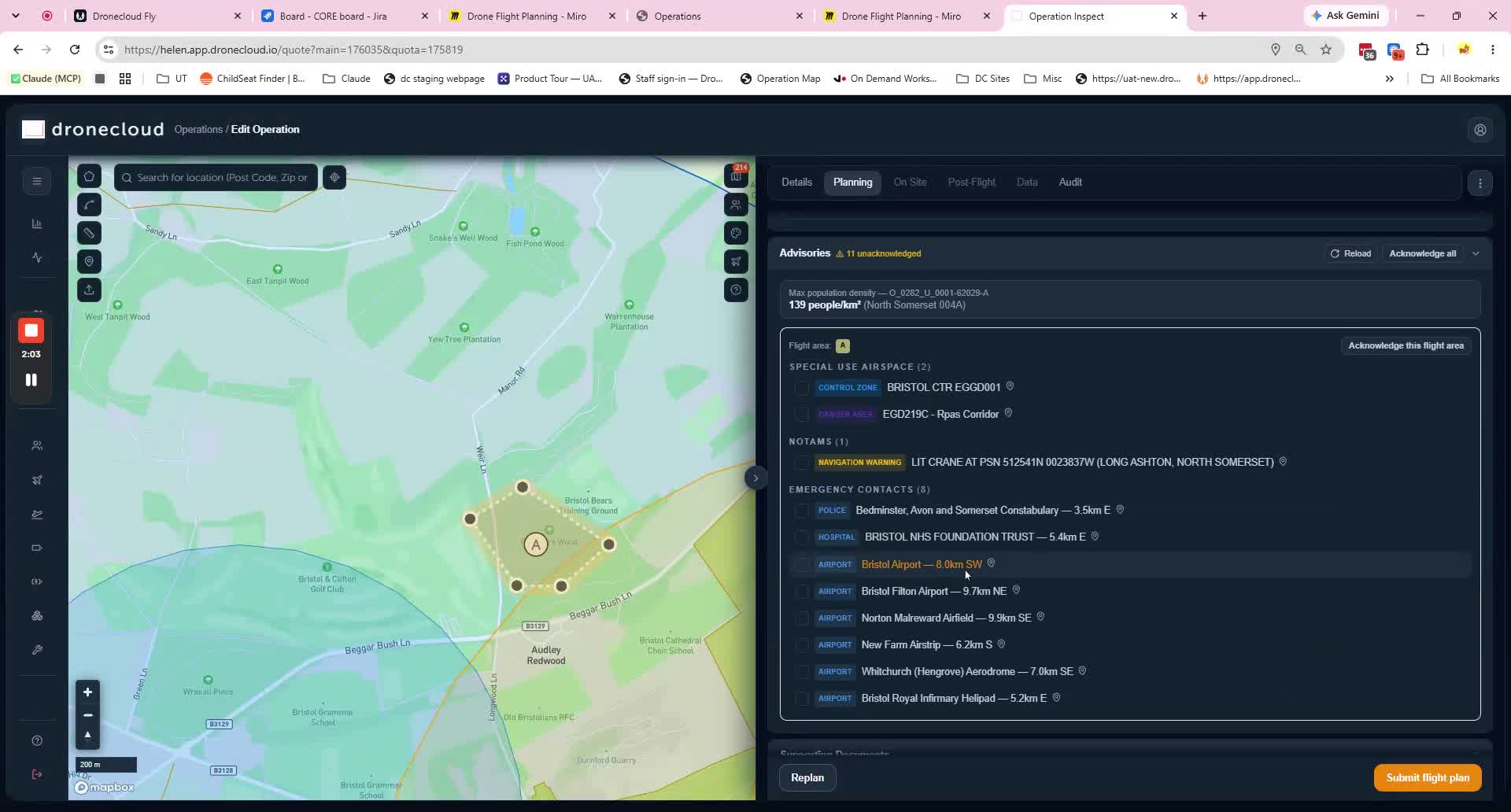
Task: Open the bar chart sidebar icon
Action: 37,224
